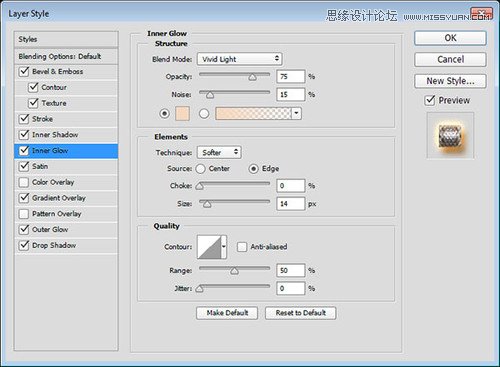500x367 pixels.
Task: Select Blending Options: Default
Action: 66,56
